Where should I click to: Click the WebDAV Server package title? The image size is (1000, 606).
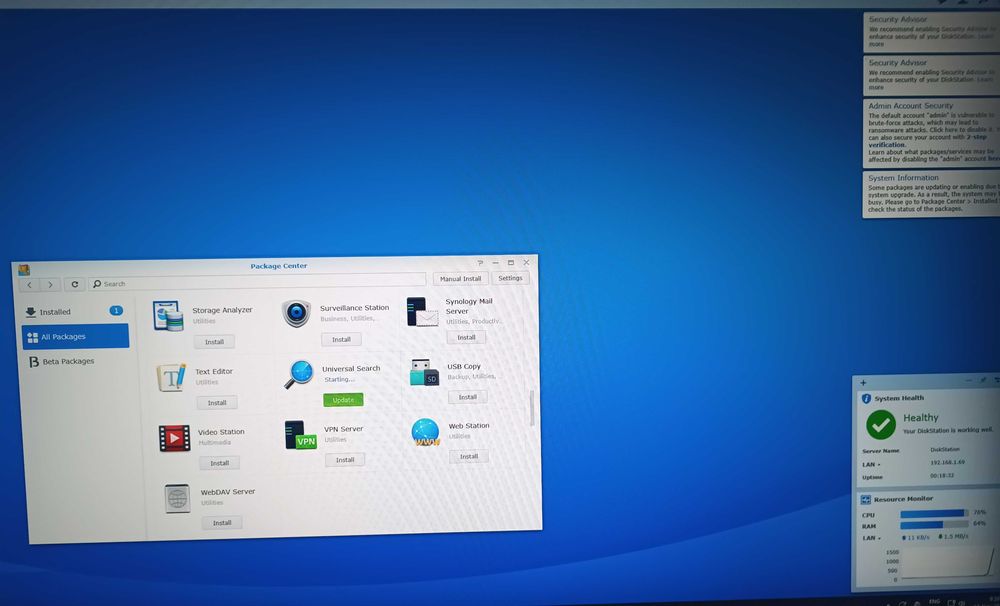(228, 492)
